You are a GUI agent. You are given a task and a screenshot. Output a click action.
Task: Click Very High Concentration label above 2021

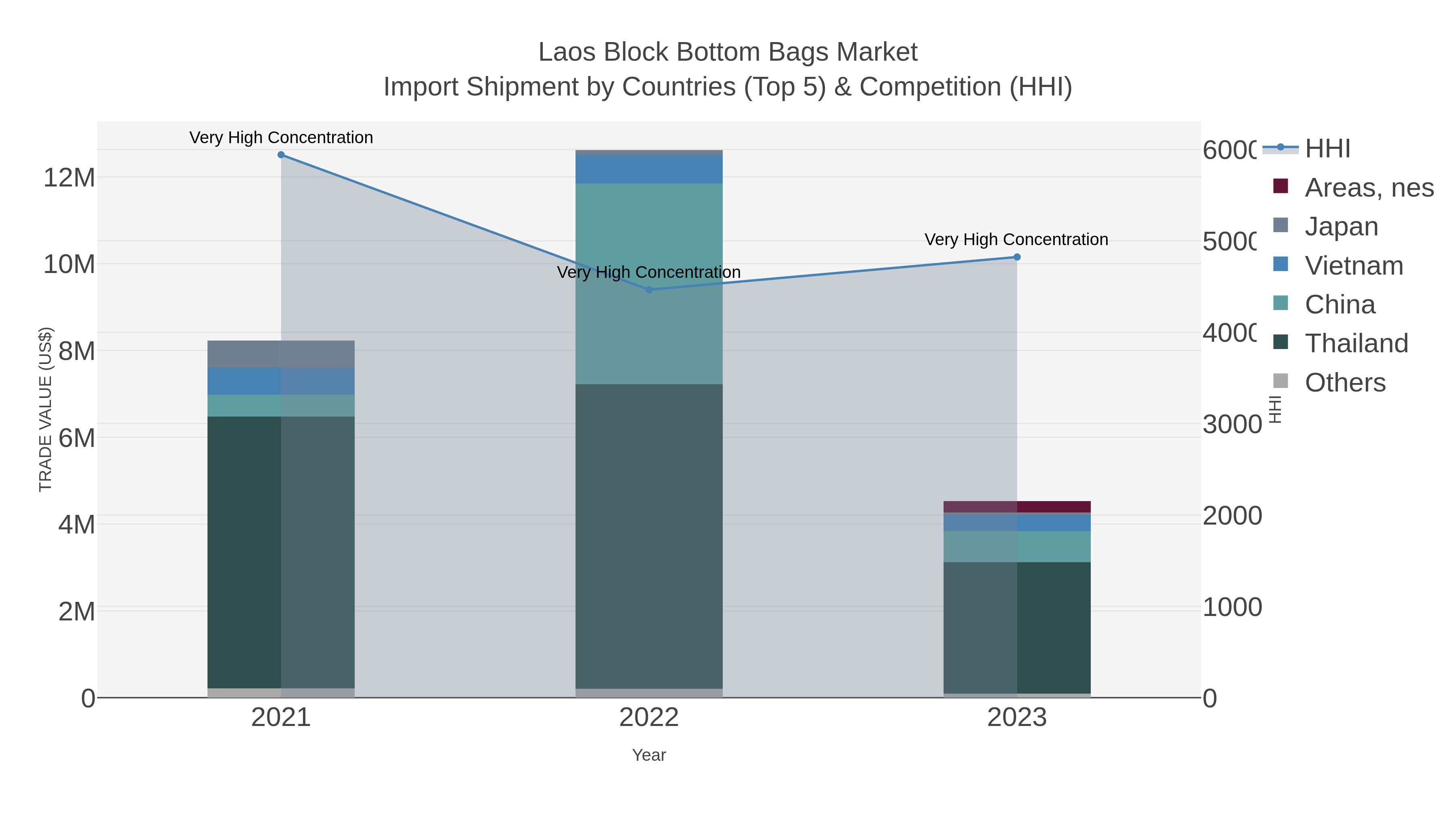click(281, 138)
